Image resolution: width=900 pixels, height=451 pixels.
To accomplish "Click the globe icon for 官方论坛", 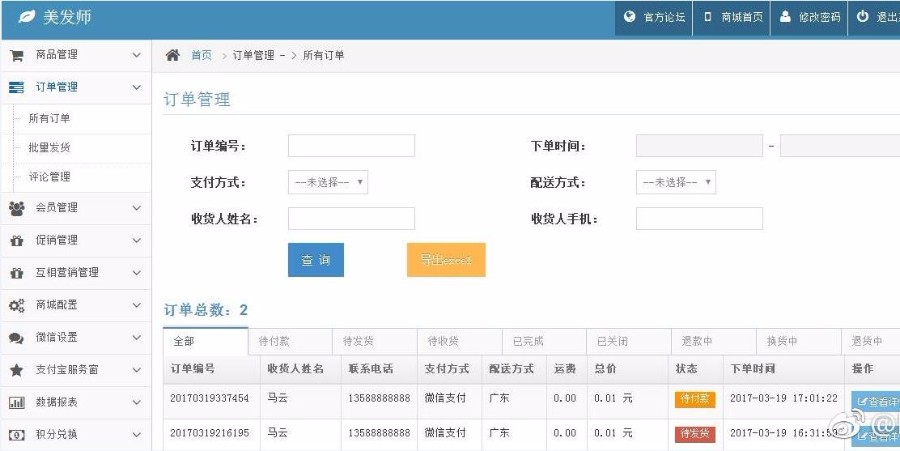I will click(x=630, y=17).
